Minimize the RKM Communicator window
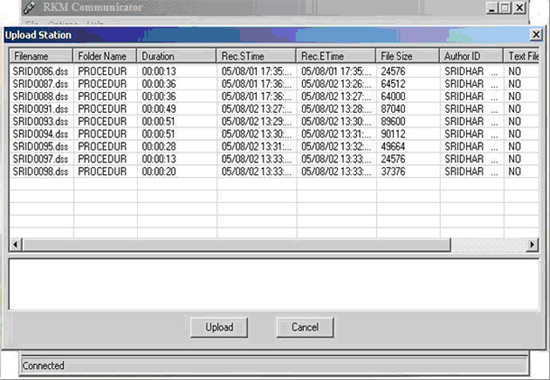This screenshot has width=550, height=380. tap(492, 8)
